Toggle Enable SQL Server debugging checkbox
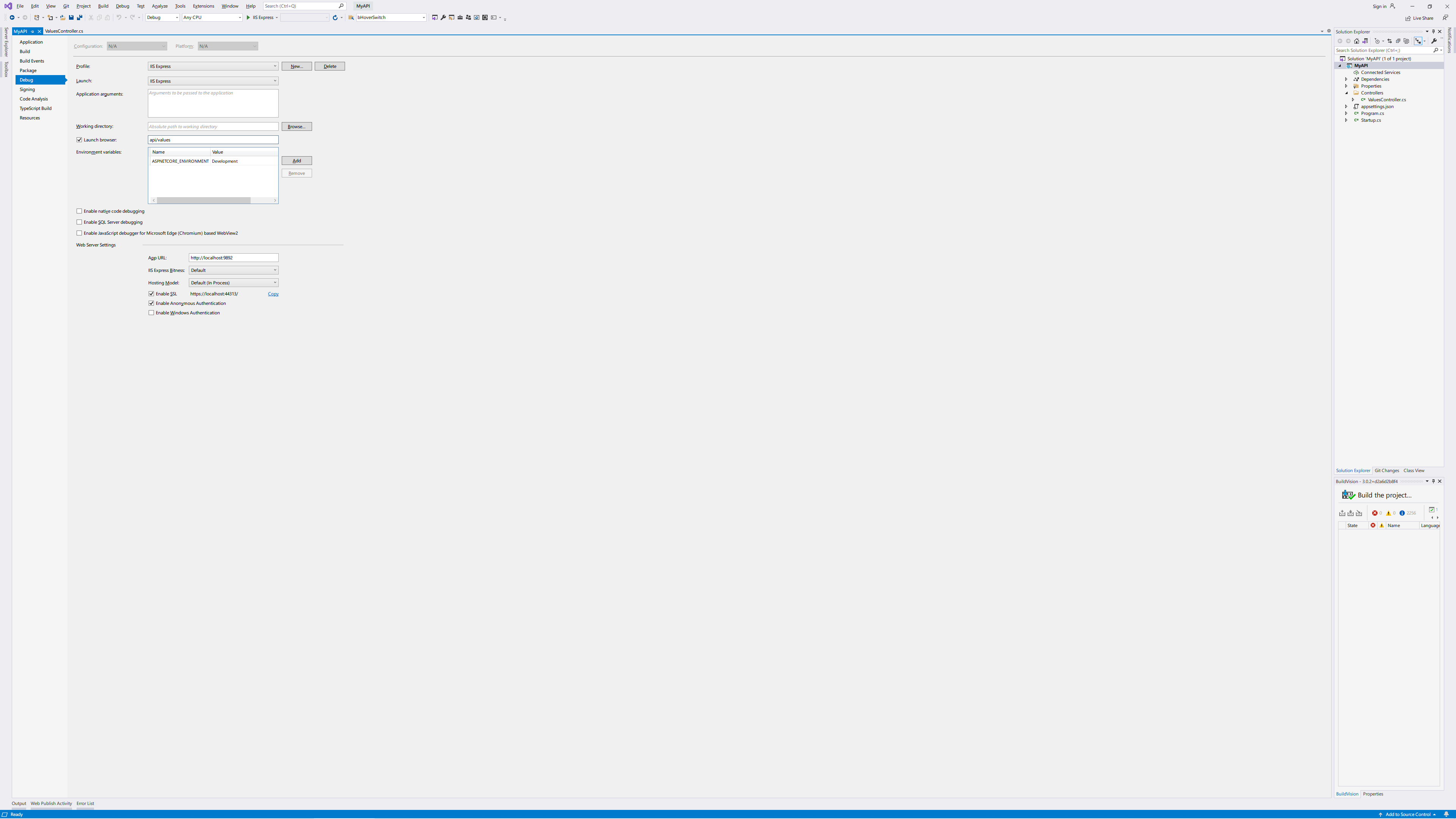The image size is (1456, 819). [79, 222]
